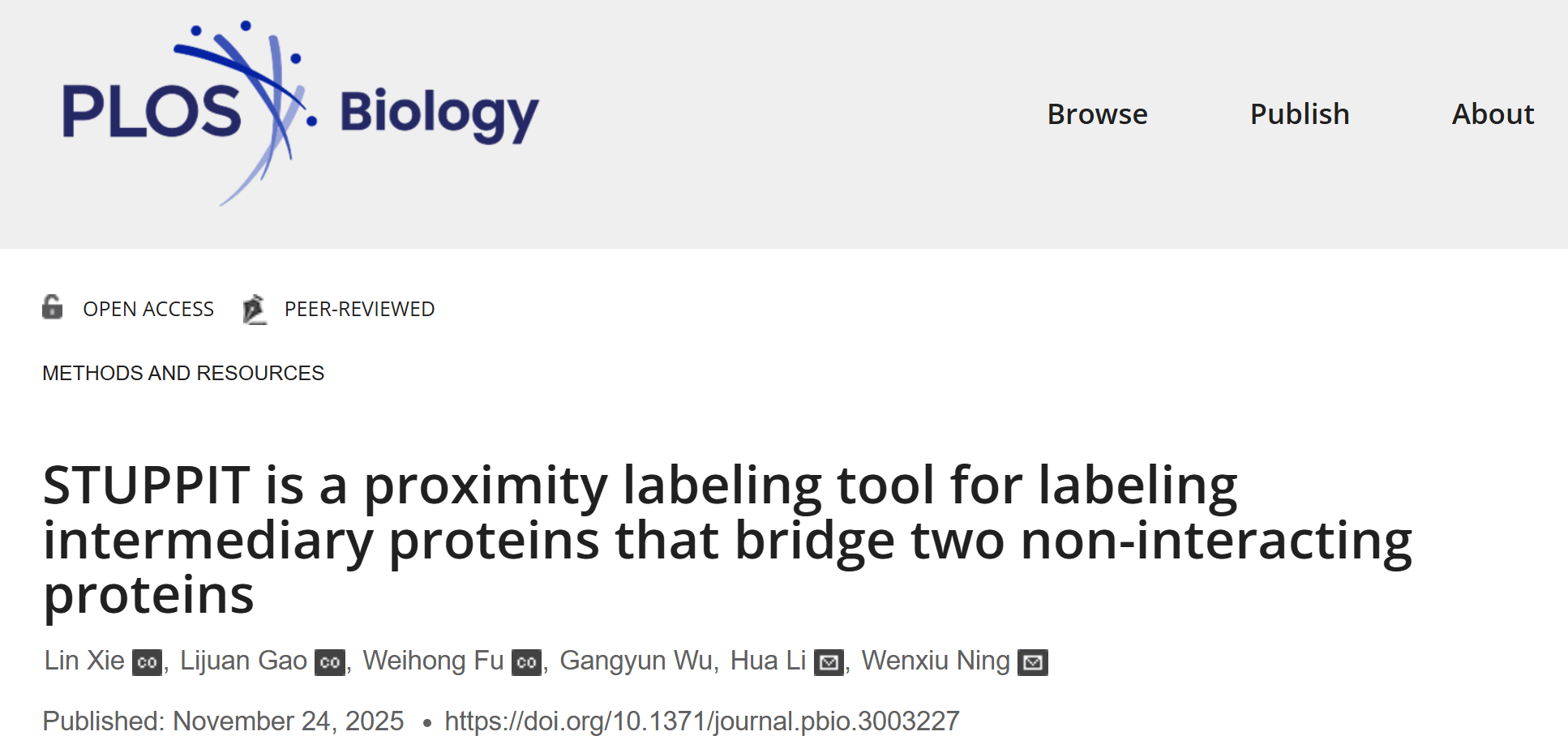Select author name Weihong Fu
Image resolution: width=1568 pixels, height=753 pixels.
click(x=433, y=661)
